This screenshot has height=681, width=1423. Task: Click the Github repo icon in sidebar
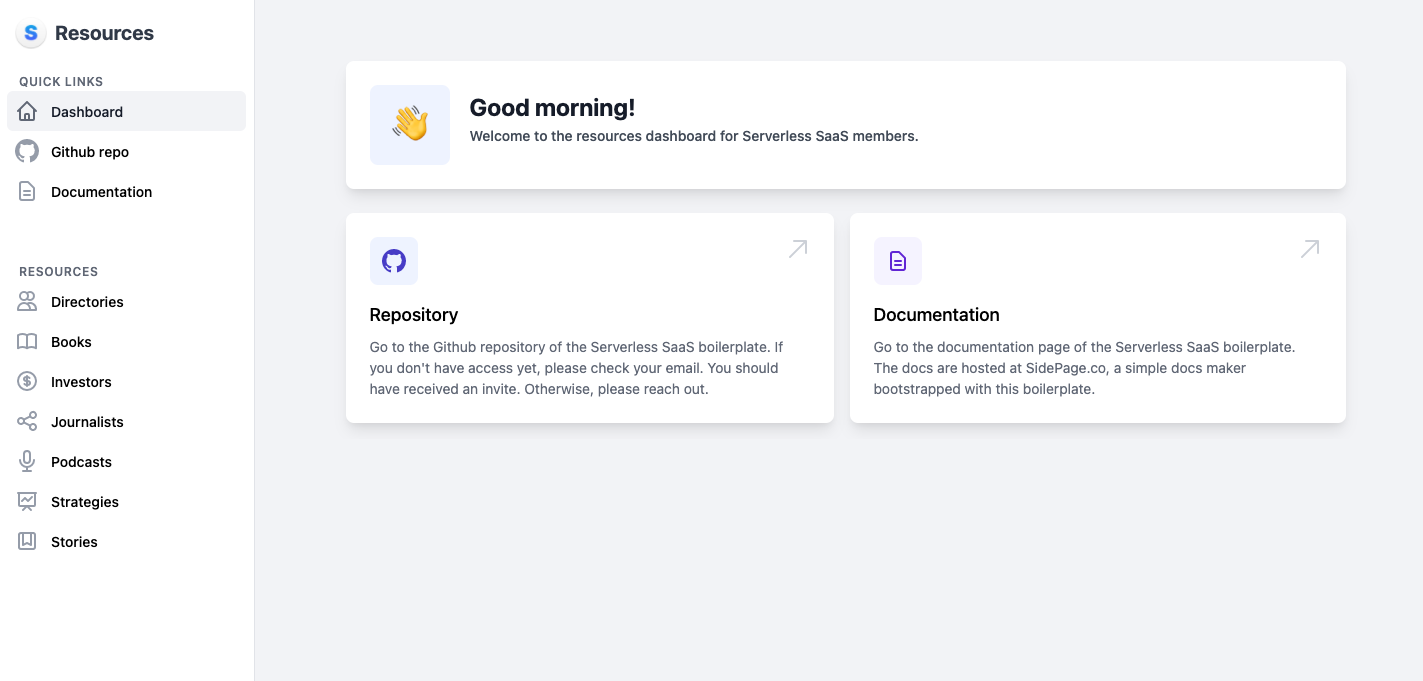tap(27, 151)
